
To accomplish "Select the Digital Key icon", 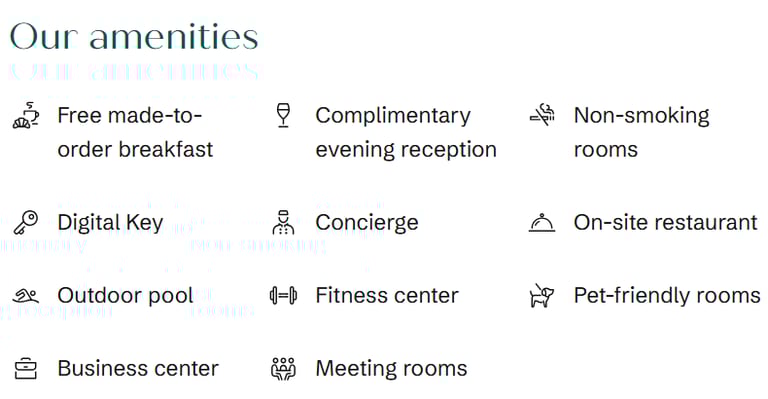I will (25, 223).
